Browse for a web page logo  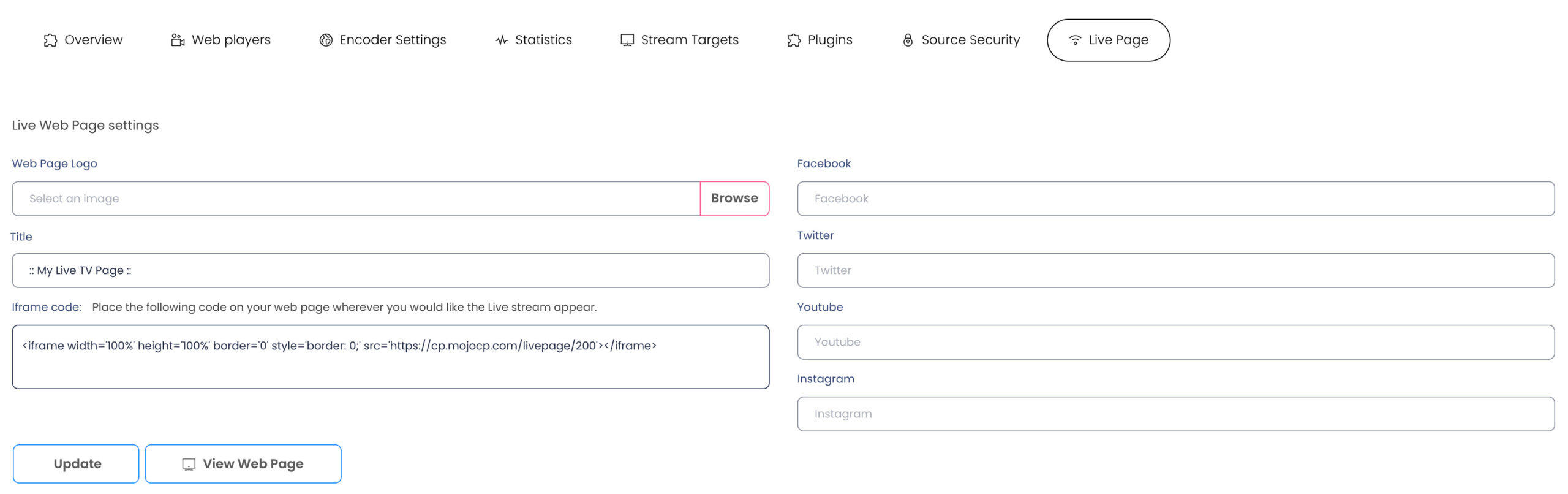tap(734, 199)
